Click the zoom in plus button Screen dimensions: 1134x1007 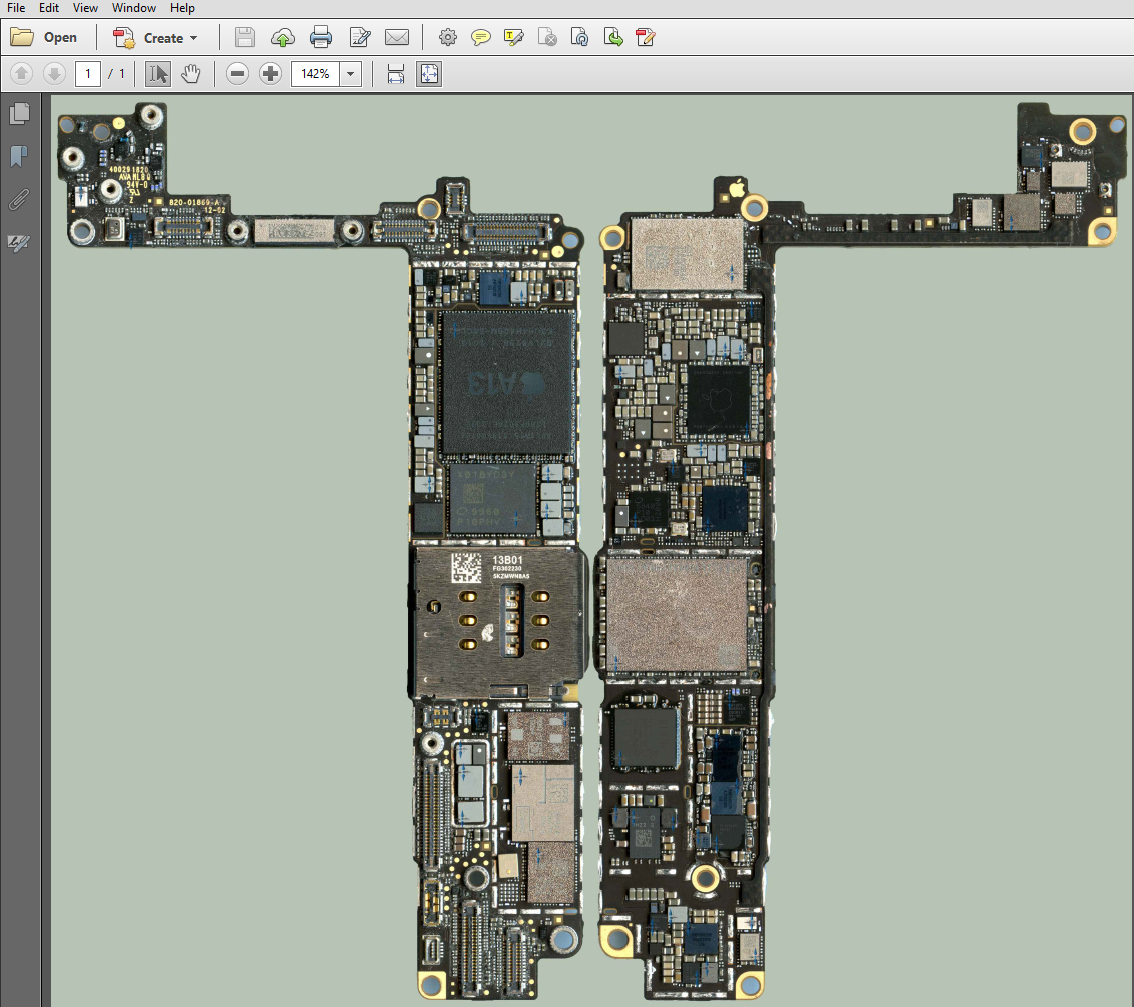coord(270,74)
